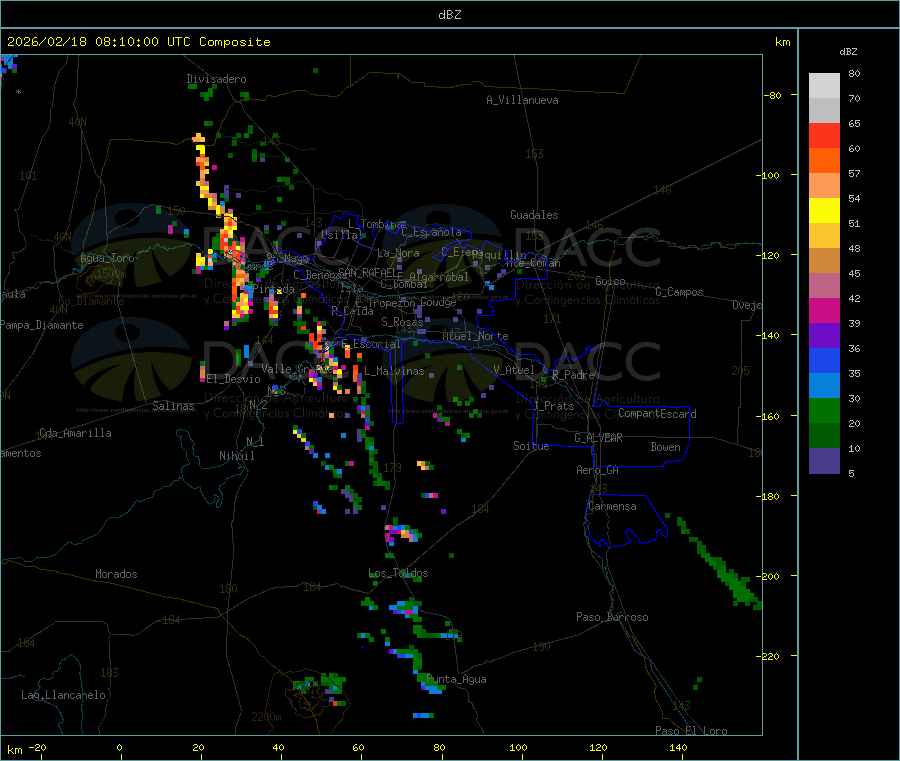Click the Bowen map label
The image size is (900, 761).
666,447
